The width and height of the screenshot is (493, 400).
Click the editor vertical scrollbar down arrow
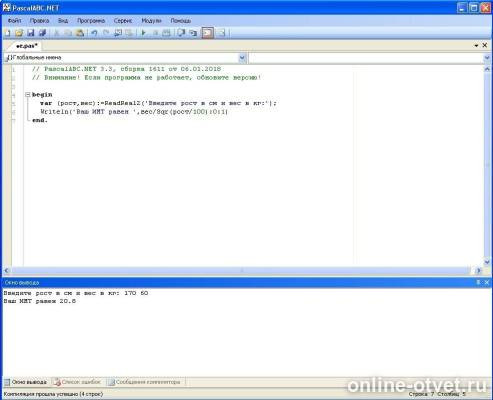(x=487, y=262)
